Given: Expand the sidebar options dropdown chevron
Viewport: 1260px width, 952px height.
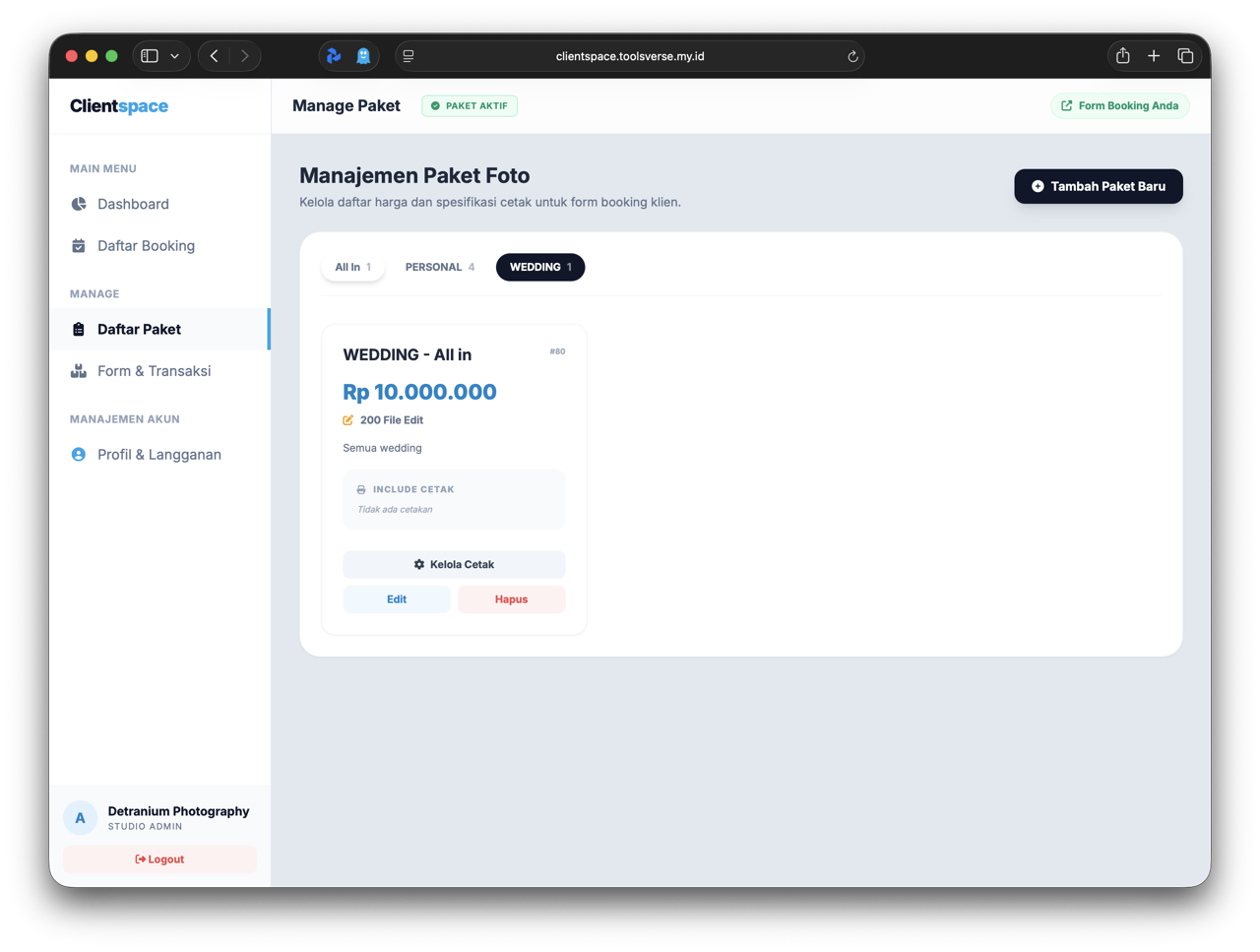Looking at the screenshot, I should click(175, 56).
